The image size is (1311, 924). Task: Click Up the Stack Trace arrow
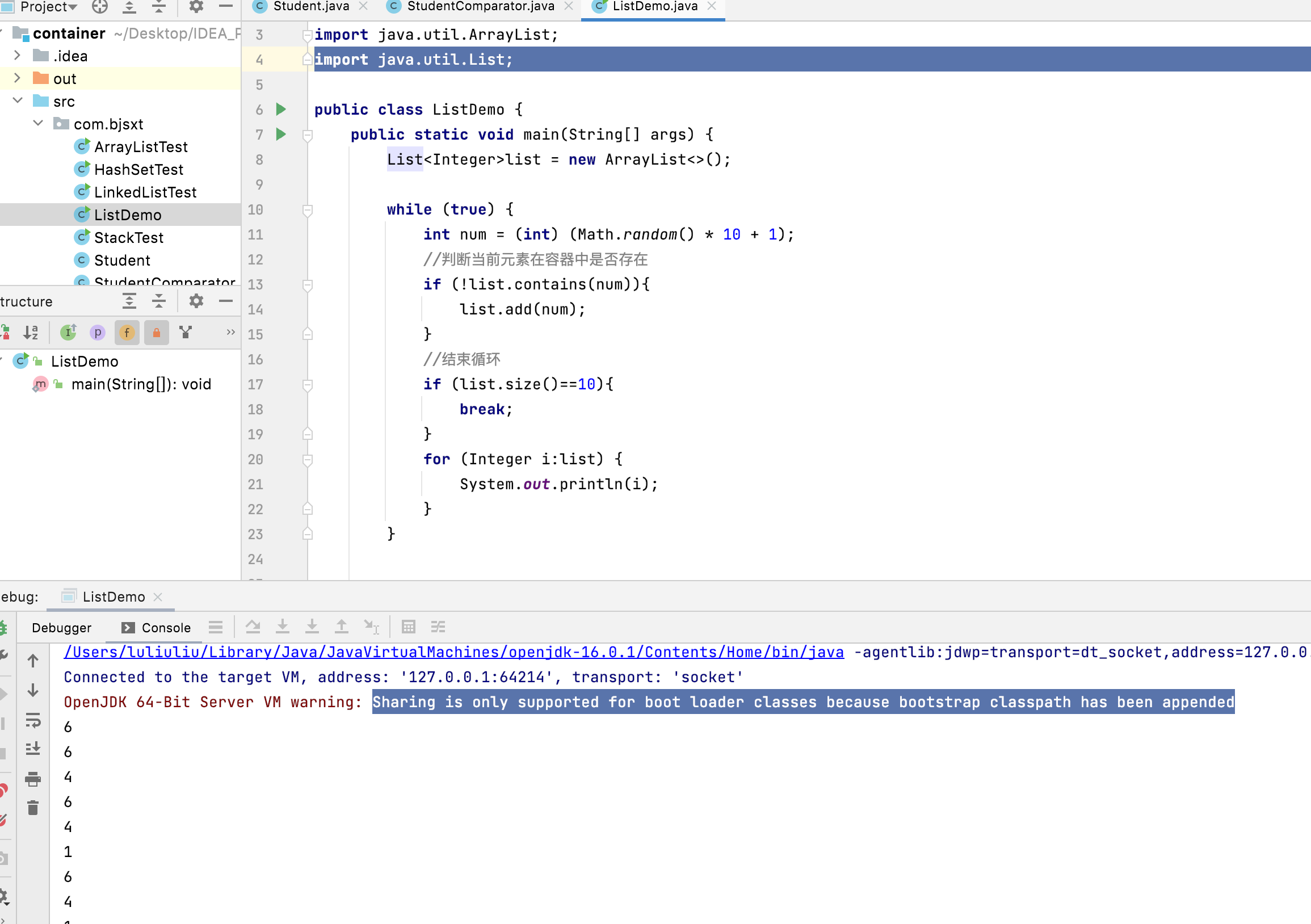coord(33,661)
